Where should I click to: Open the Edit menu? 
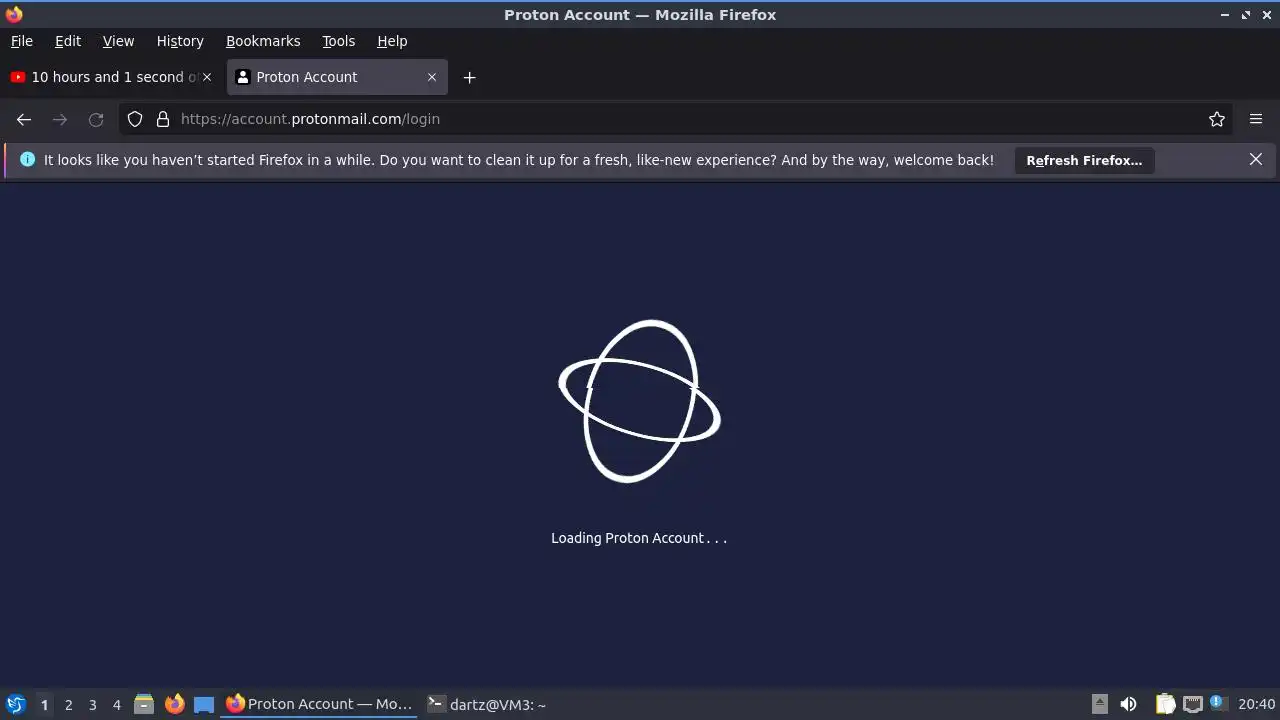(x=68, y=41)
